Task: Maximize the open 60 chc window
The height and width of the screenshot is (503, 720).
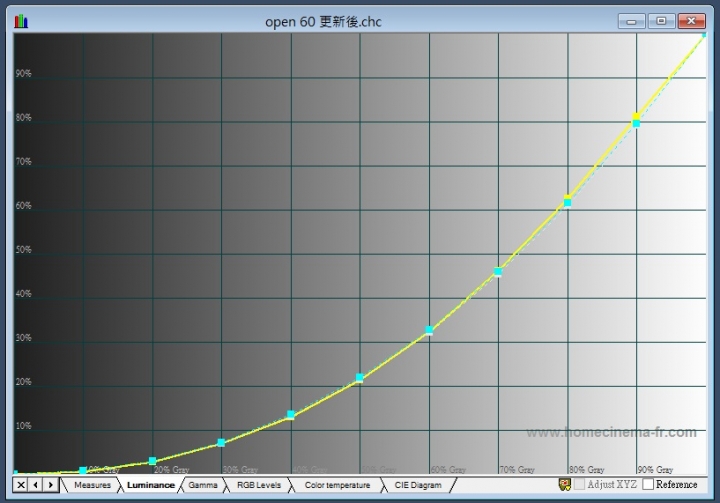Action: (x=661, y=21)
